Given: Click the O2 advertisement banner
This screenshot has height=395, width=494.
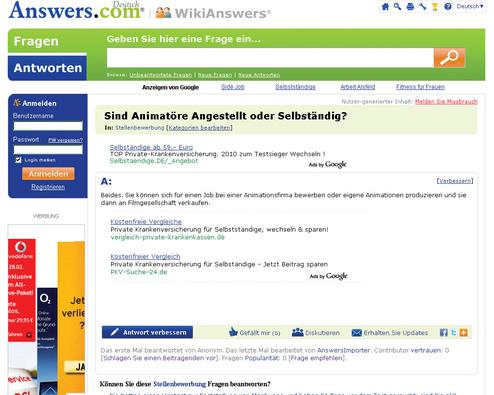Looking at the screenshot, I should tap(47, 340).
